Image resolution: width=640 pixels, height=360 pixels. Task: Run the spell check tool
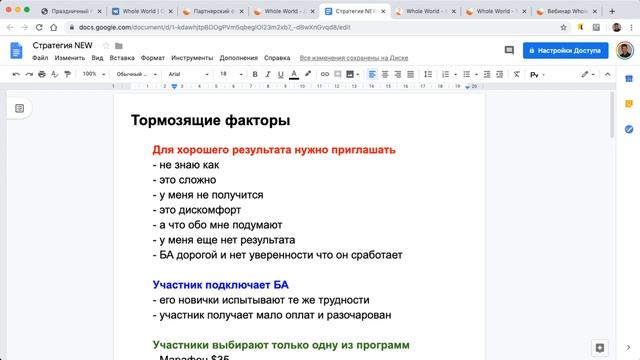pos(55,74)
